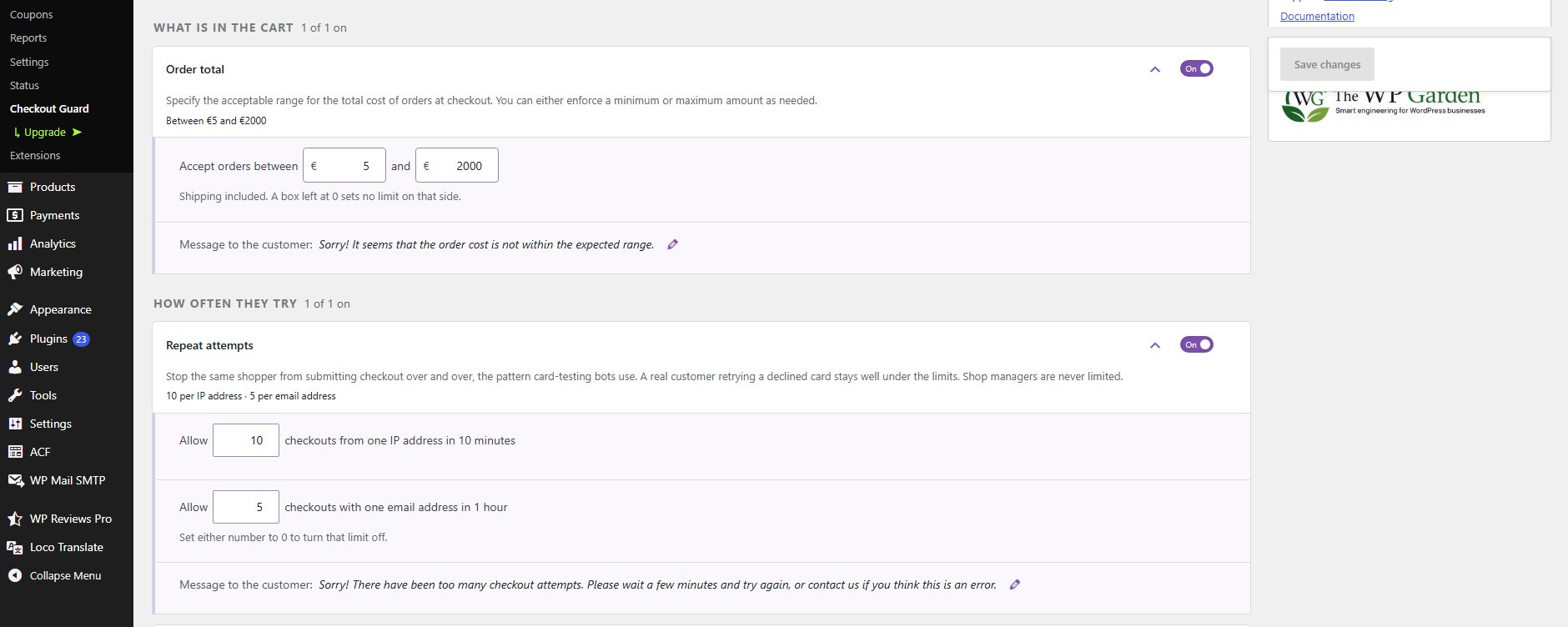
Task: Click the Payments sidebar icon
Action: click(15, 215)
